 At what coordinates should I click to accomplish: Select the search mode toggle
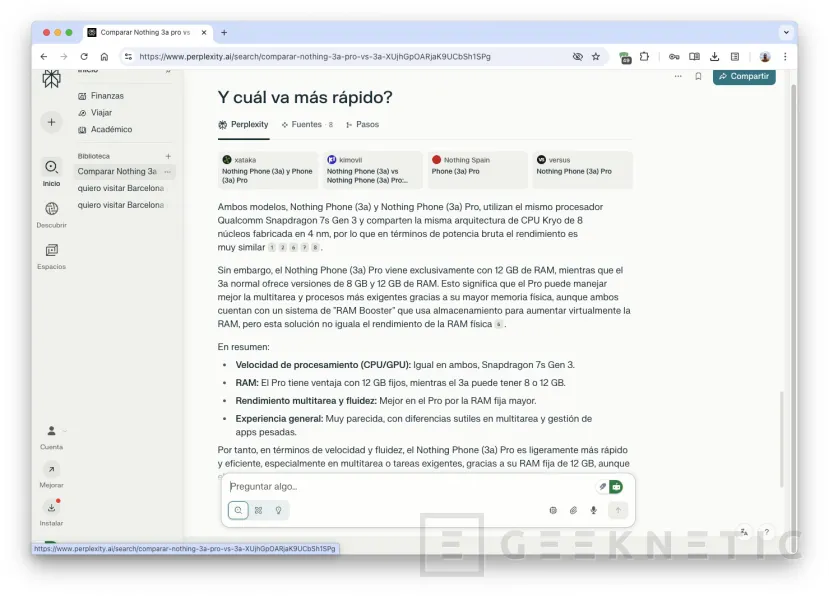pyautogui.click(x=238, y=510)
